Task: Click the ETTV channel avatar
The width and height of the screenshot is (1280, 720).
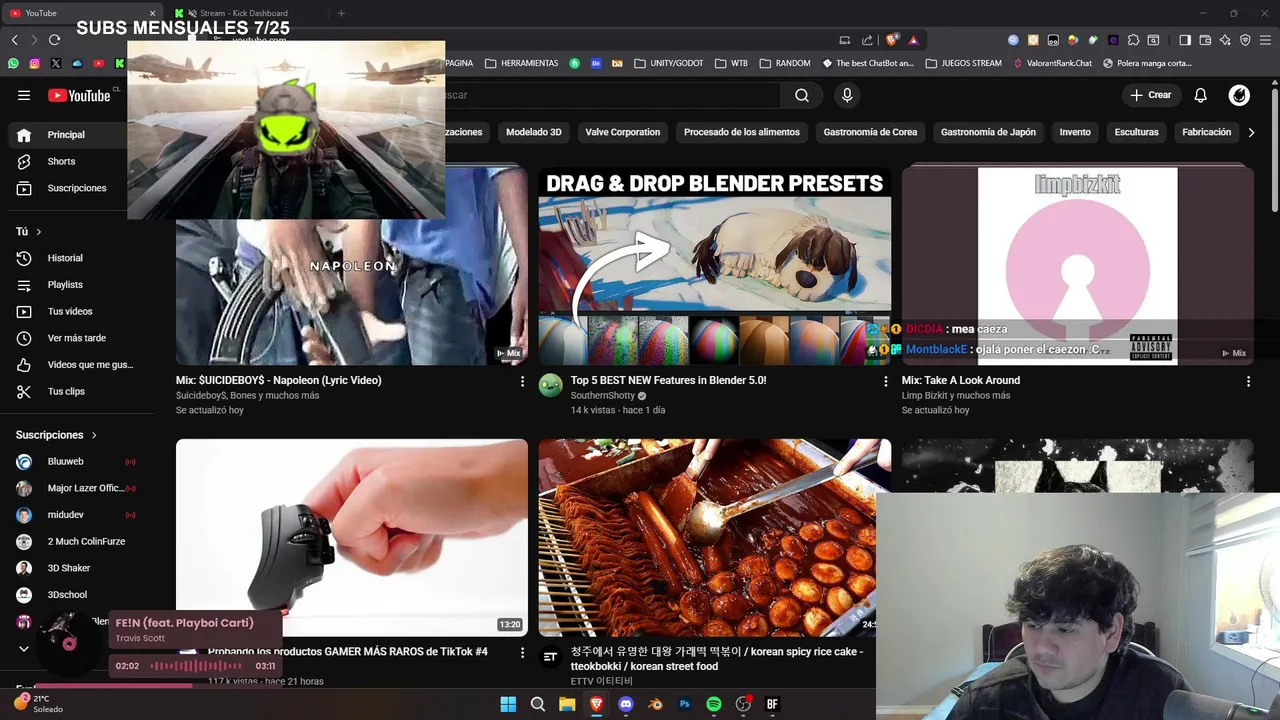Action: [550, 656]
